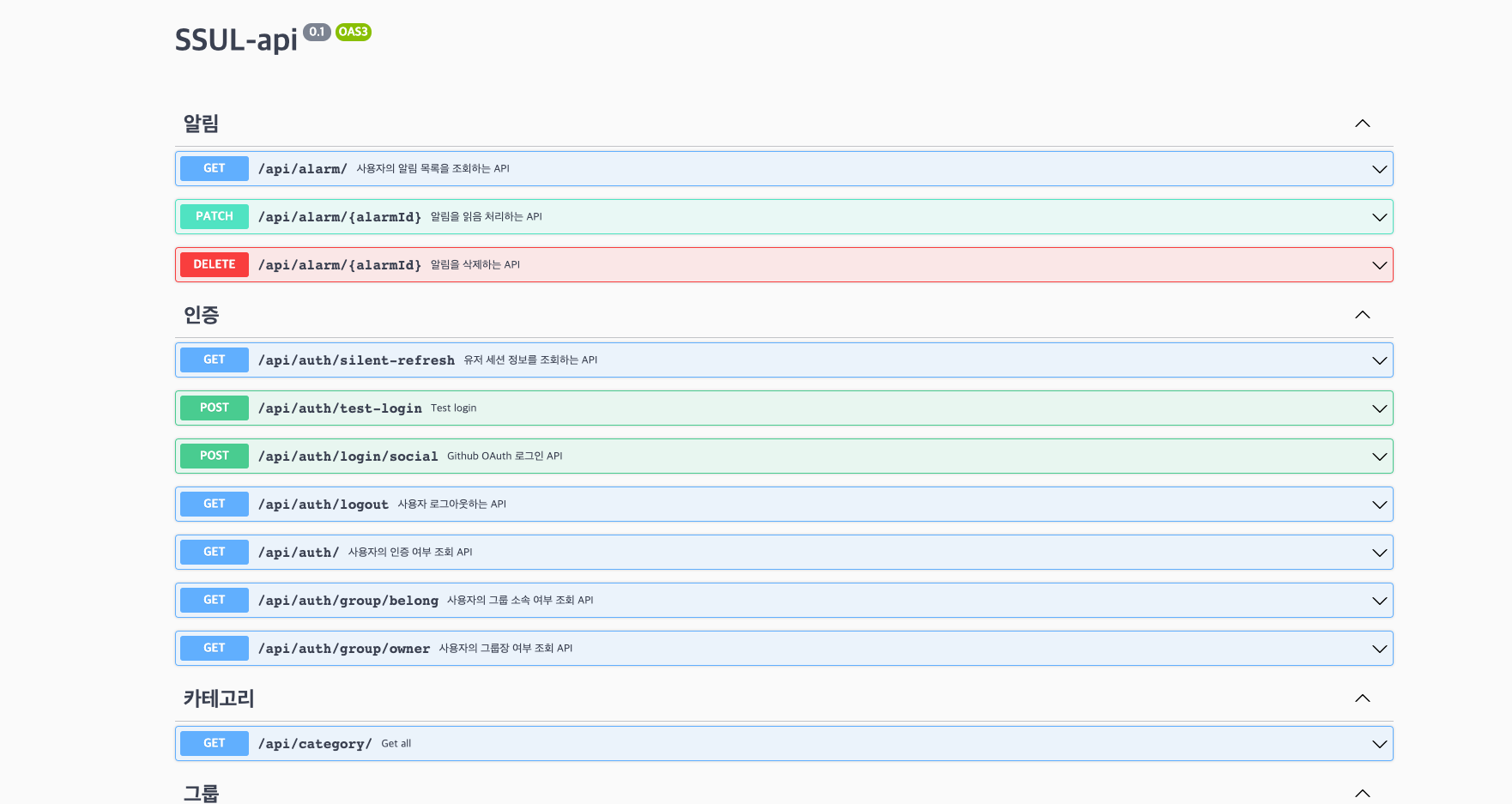Click GET badge for group/owner

215,648
